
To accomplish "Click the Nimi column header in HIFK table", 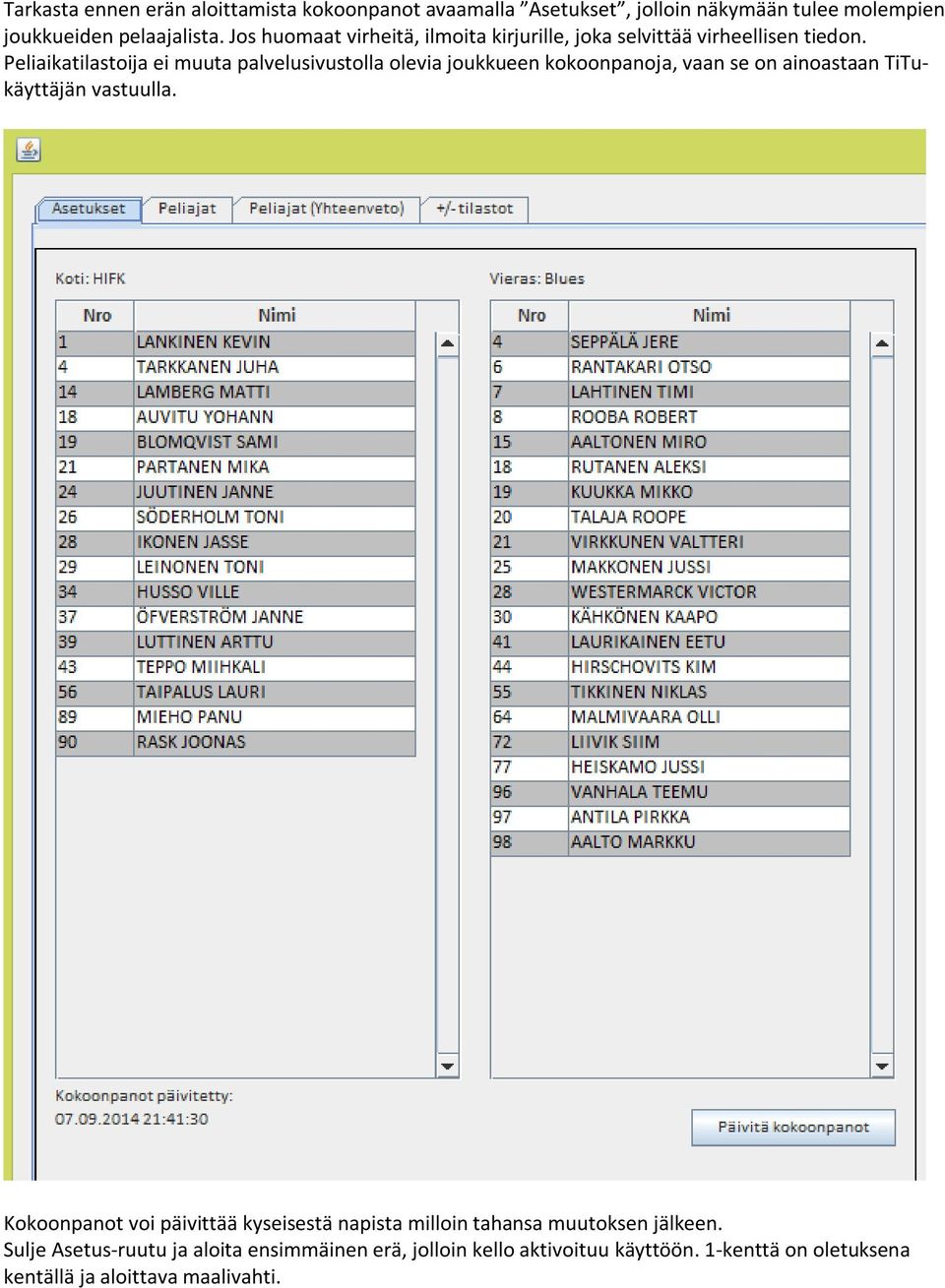I will point(276,315).
